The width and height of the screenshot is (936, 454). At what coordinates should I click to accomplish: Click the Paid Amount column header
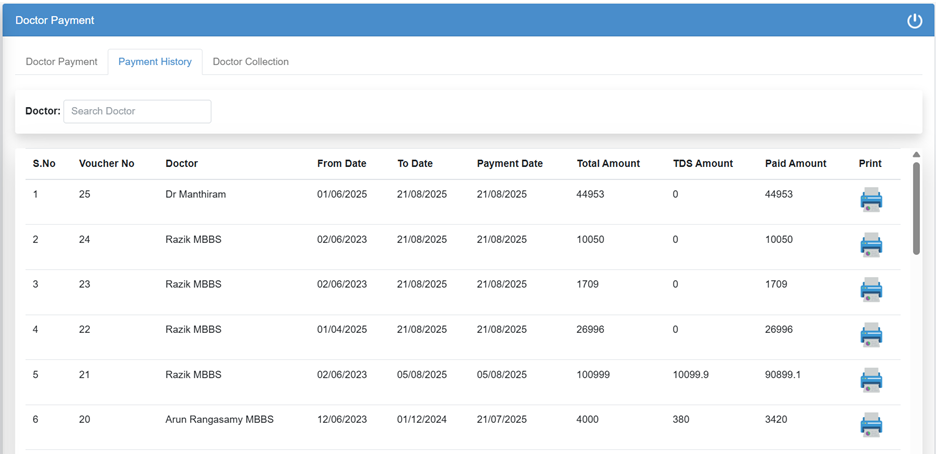point(795,164)
